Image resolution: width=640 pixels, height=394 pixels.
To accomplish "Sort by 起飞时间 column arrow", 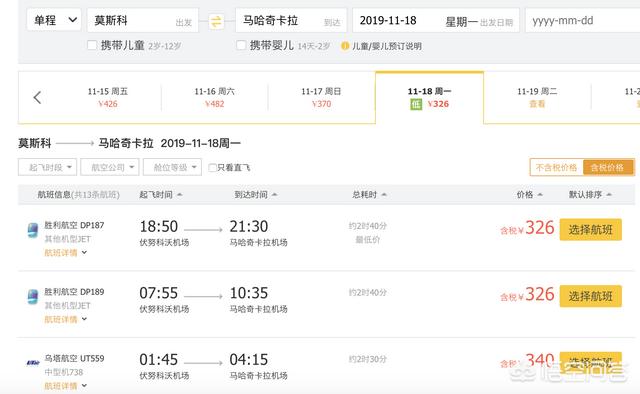I will 180,195.
